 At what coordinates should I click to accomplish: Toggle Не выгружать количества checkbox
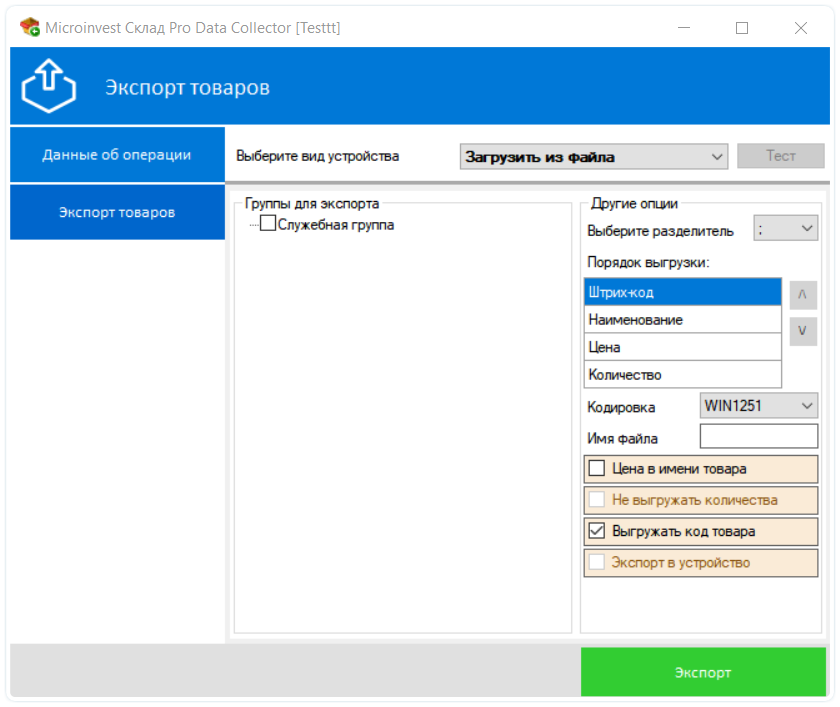[597, 499]
